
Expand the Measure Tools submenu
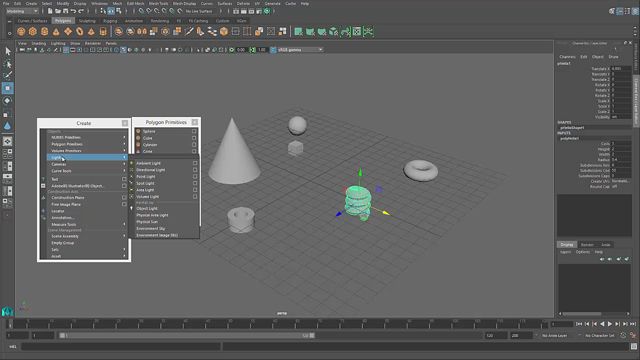pos(87,224)
